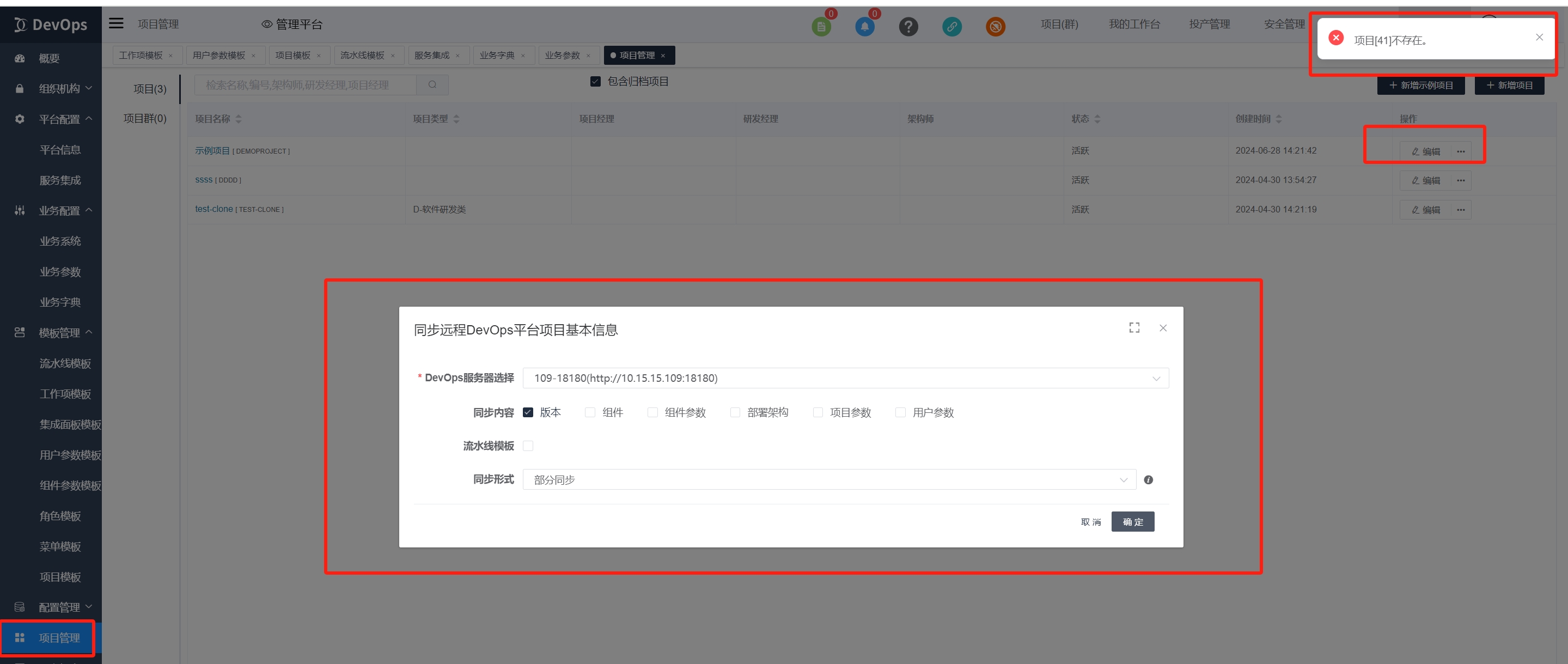Click the orange circular header icon
Screen dimensions: 1568x664
(995, 27)
